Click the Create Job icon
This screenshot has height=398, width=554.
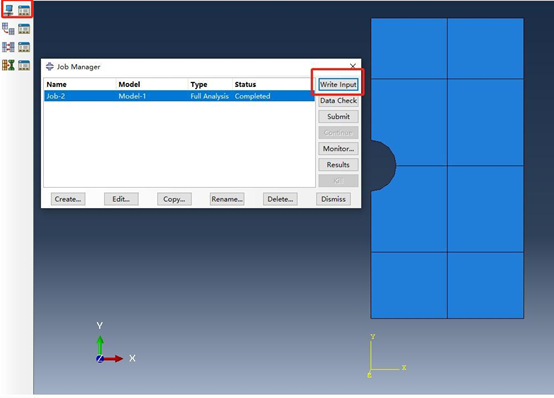8,10
